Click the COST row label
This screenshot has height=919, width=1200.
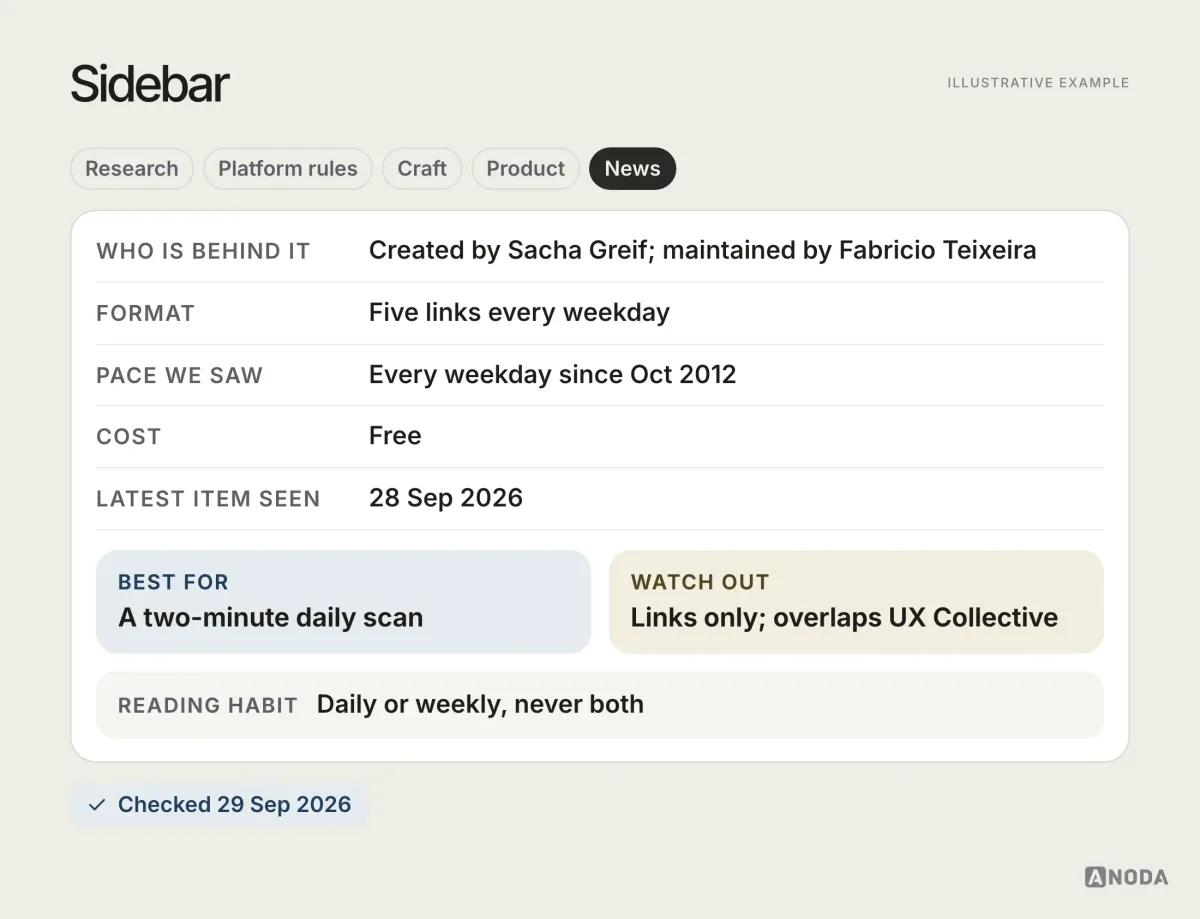pyautogui.click(x=128, y=437)
